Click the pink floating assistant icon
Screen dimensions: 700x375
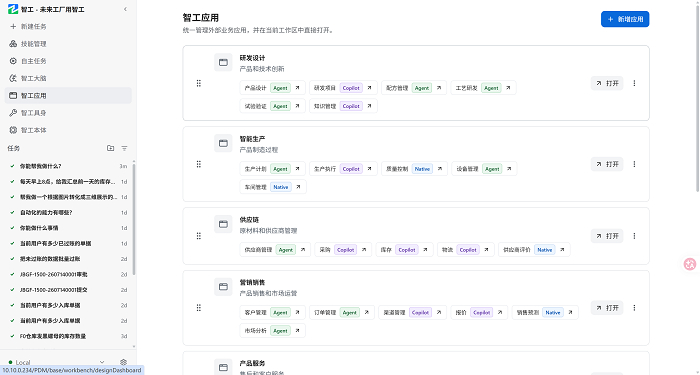690,264
